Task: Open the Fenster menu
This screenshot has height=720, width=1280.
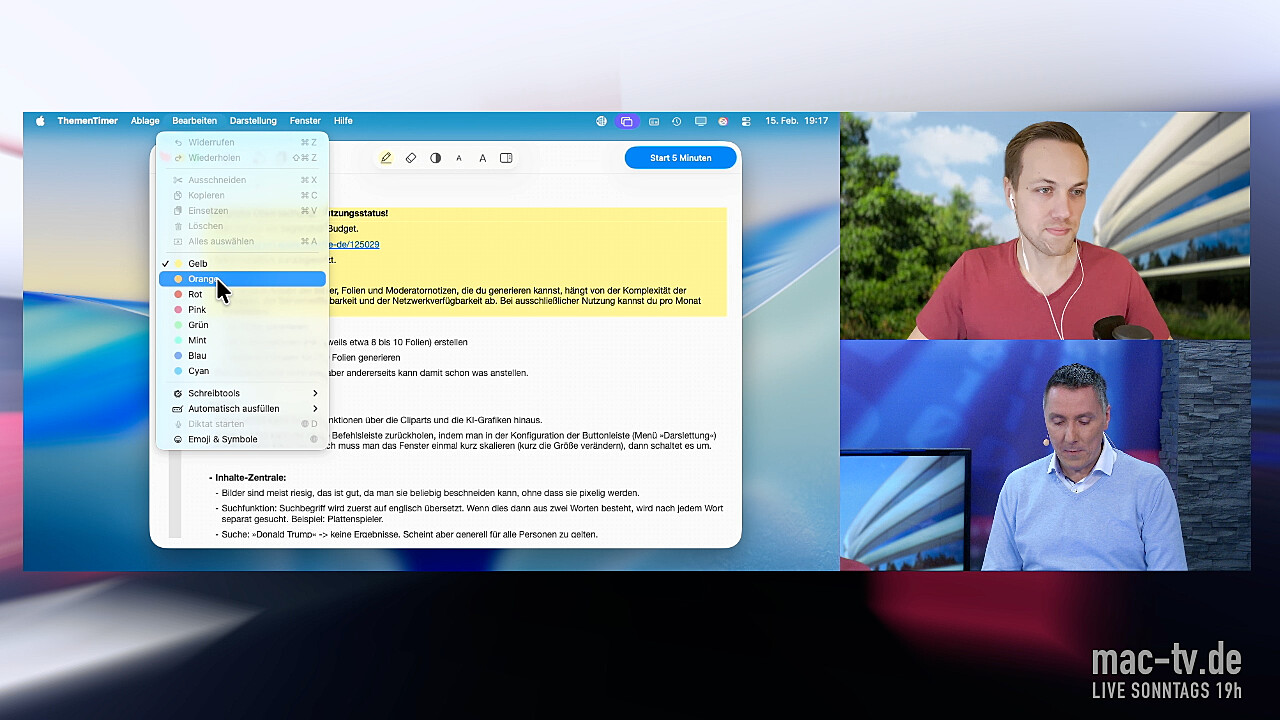Action: pos(305,121)
